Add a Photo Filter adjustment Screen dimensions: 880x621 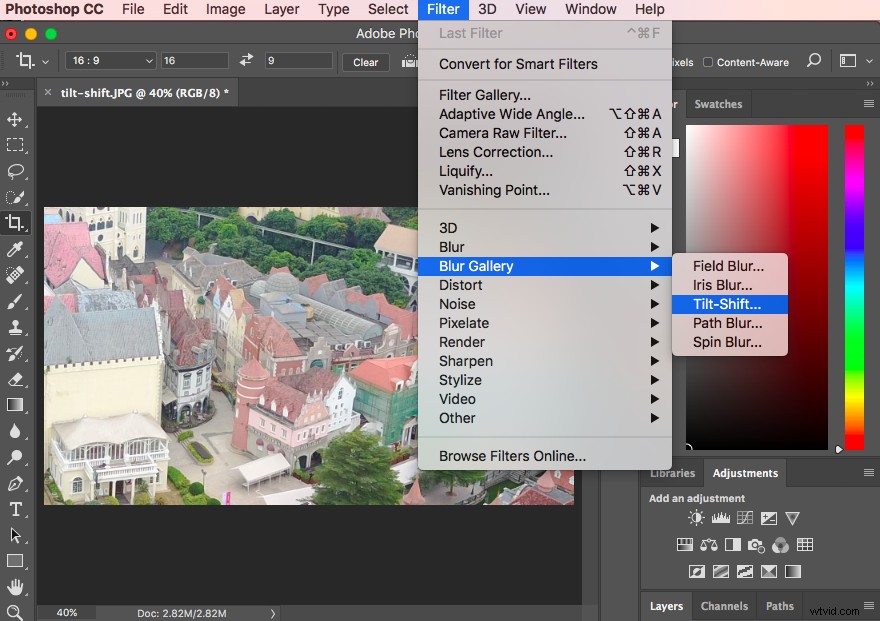pos(756,545)
